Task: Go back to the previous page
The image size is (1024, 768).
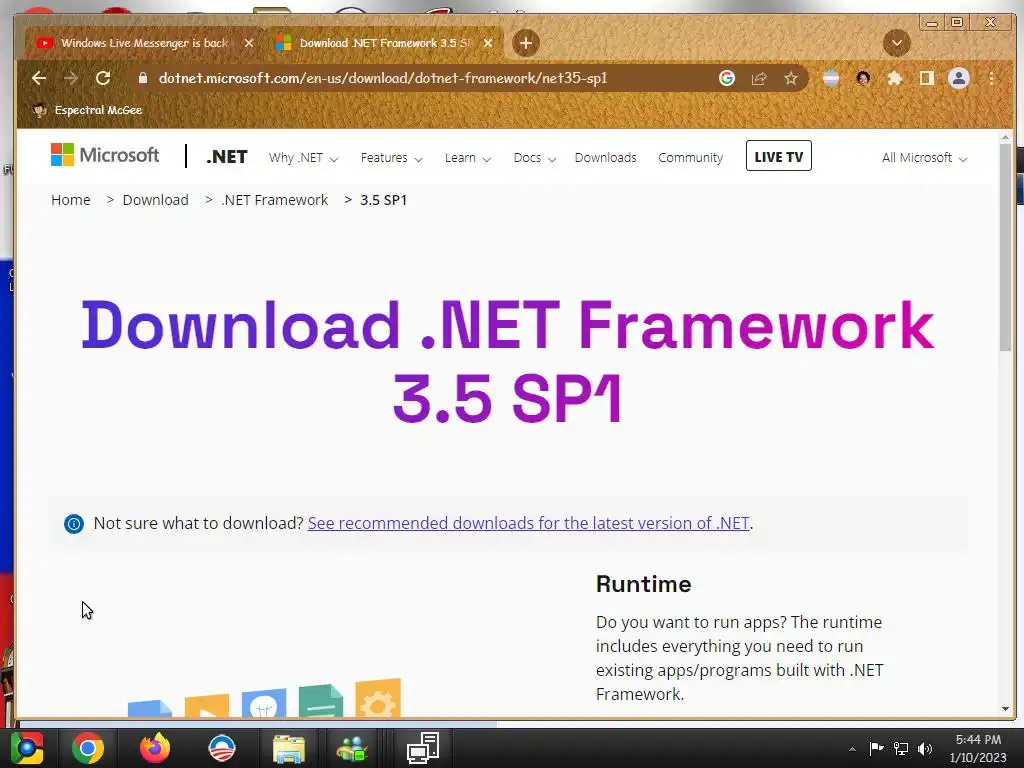Action: (39, 78)
